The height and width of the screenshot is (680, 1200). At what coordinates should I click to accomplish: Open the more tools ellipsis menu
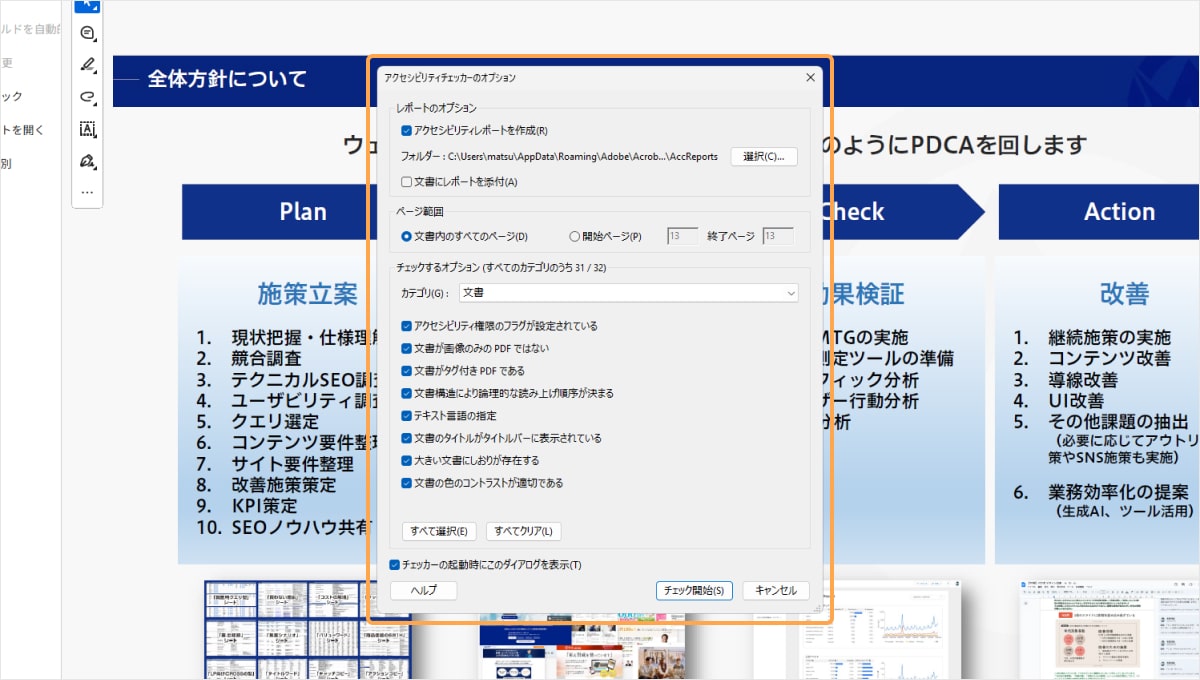click(x=87, y=192)
